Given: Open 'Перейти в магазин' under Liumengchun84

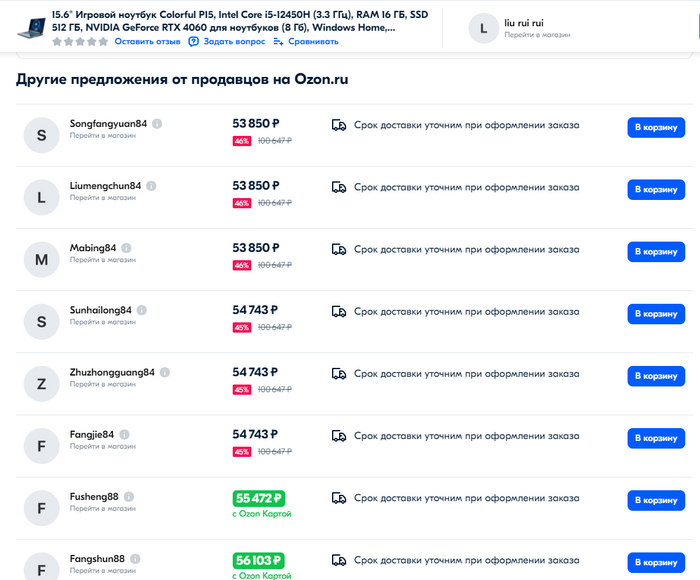Looking at the screenshot, I should coord(103,198).
